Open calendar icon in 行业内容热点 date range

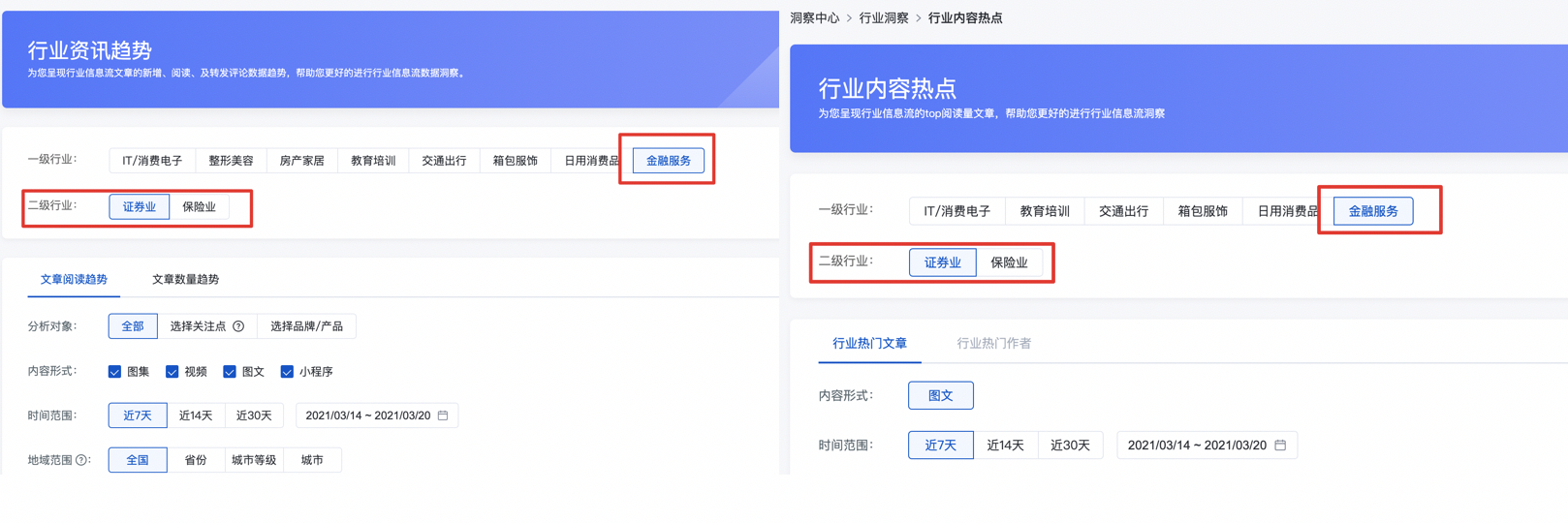(x=1280, y=446)
